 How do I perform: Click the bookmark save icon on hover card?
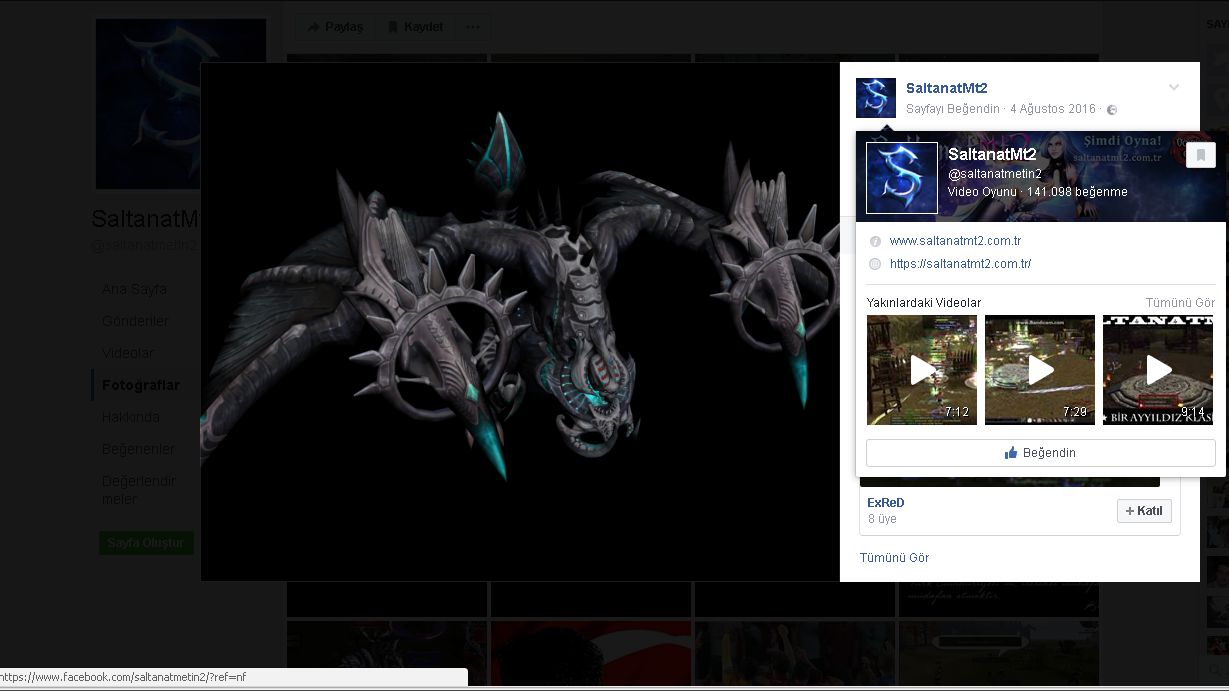(x=1201, y=155)
